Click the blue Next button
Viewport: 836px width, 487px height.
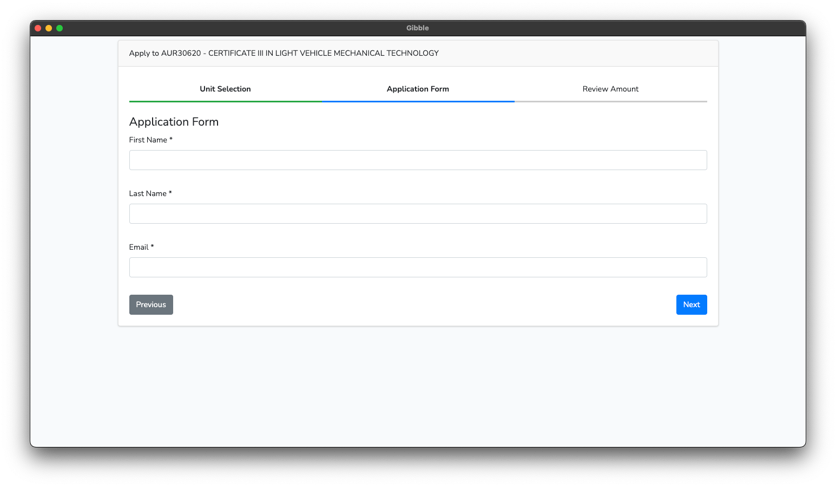691,305
